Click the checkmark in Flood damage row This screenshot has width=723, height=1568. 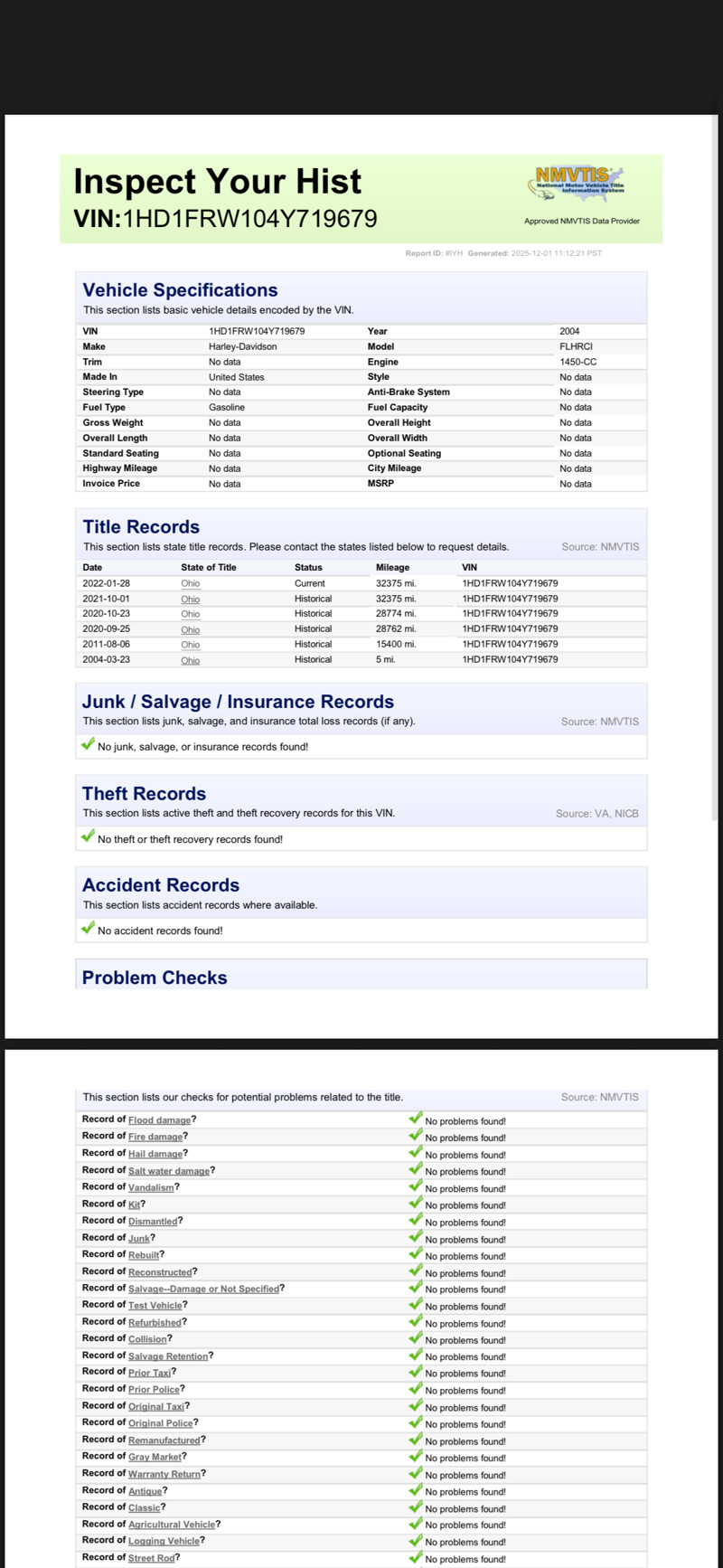[x=416, y=1119]
